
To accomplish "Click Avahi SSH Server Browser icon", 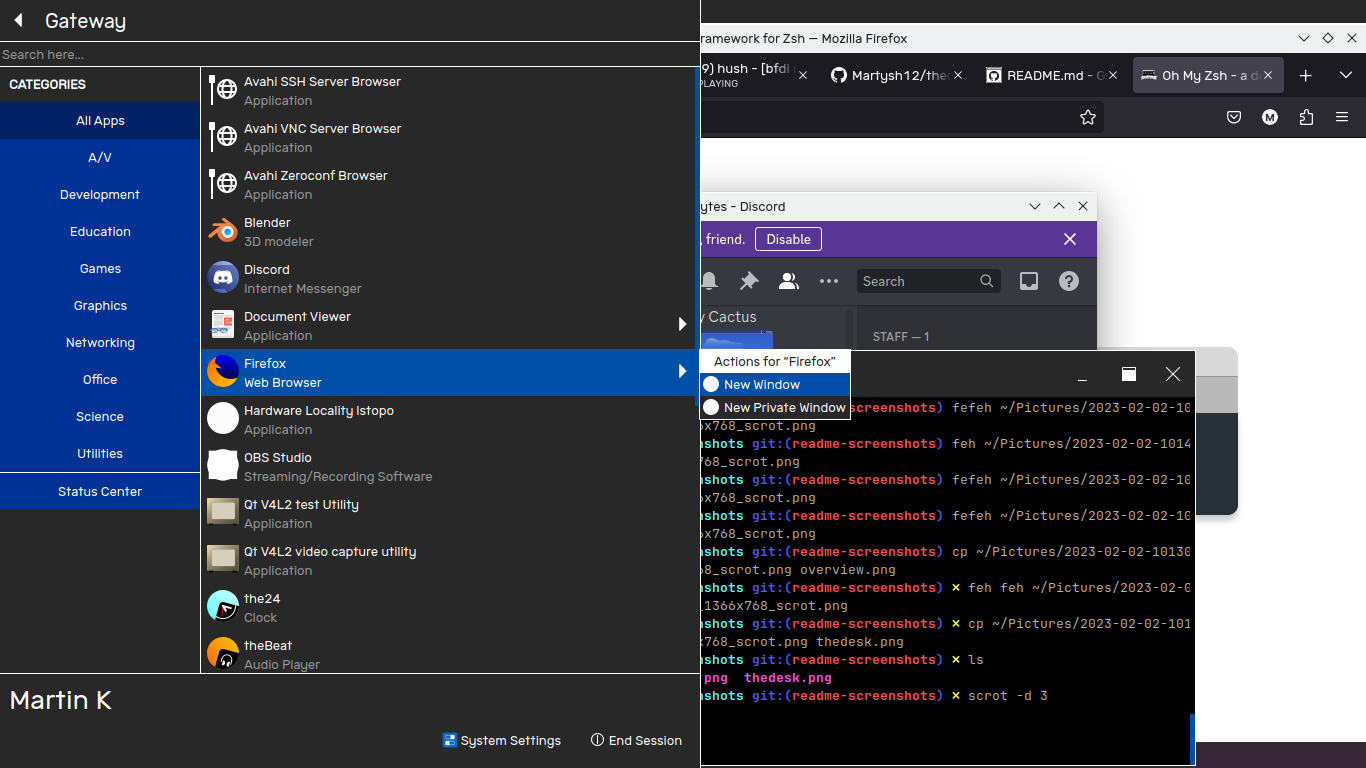I will point(223,90).
